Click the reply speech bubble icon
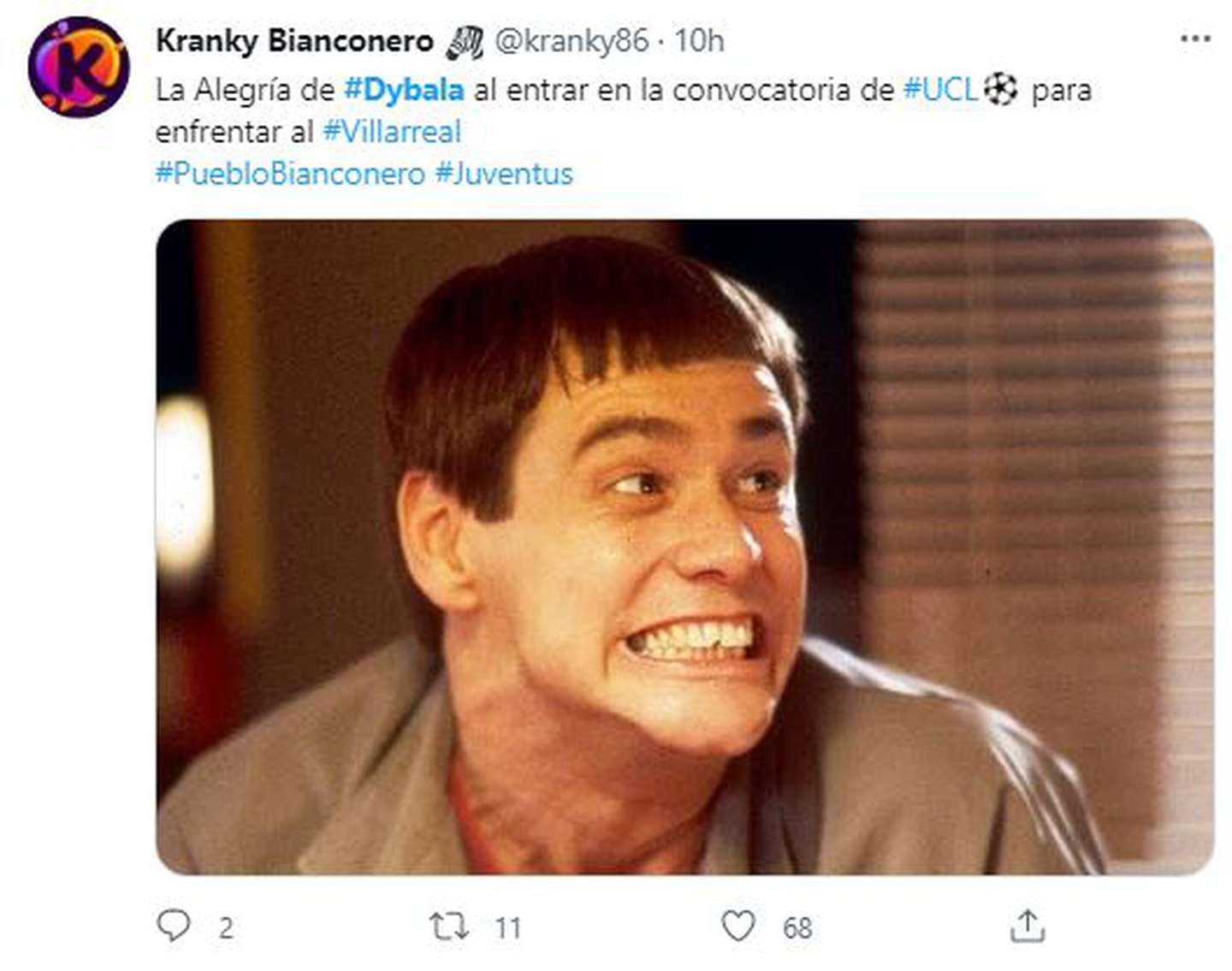This screenshot has height=971, width=1232. [174, 926]
